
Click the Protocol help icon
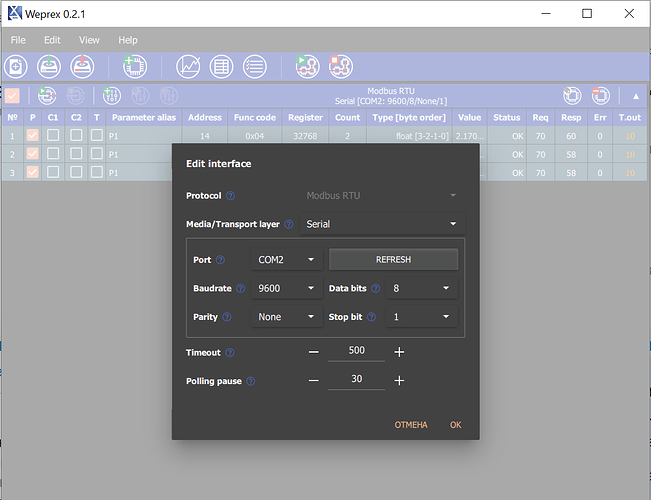coord(230,196)
